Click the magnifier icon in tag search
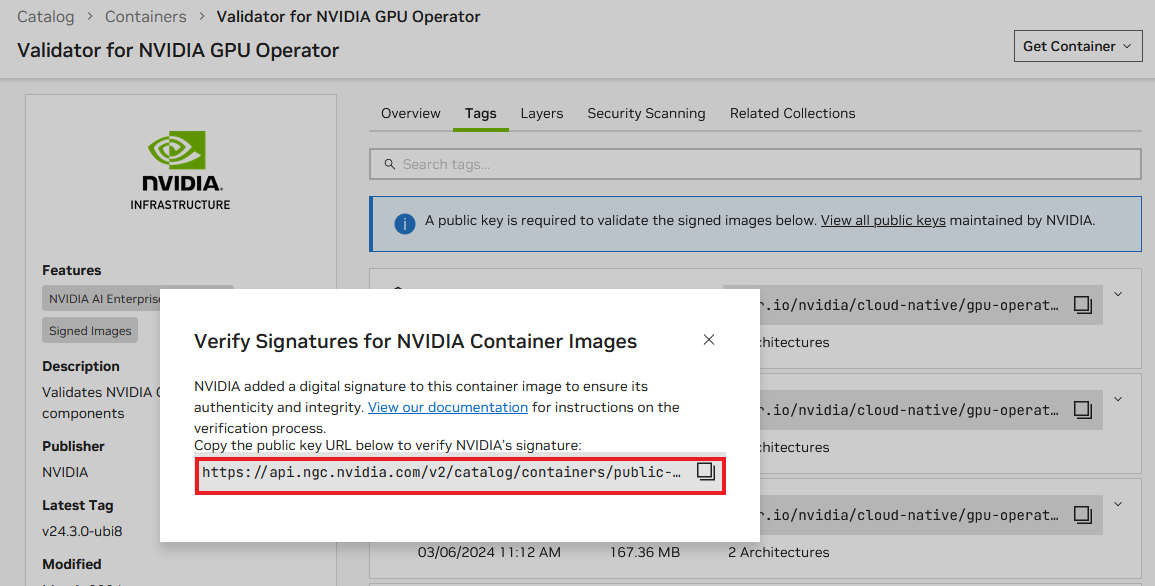The height and width of the screenshot is (586, 1155). coord(387,164)
